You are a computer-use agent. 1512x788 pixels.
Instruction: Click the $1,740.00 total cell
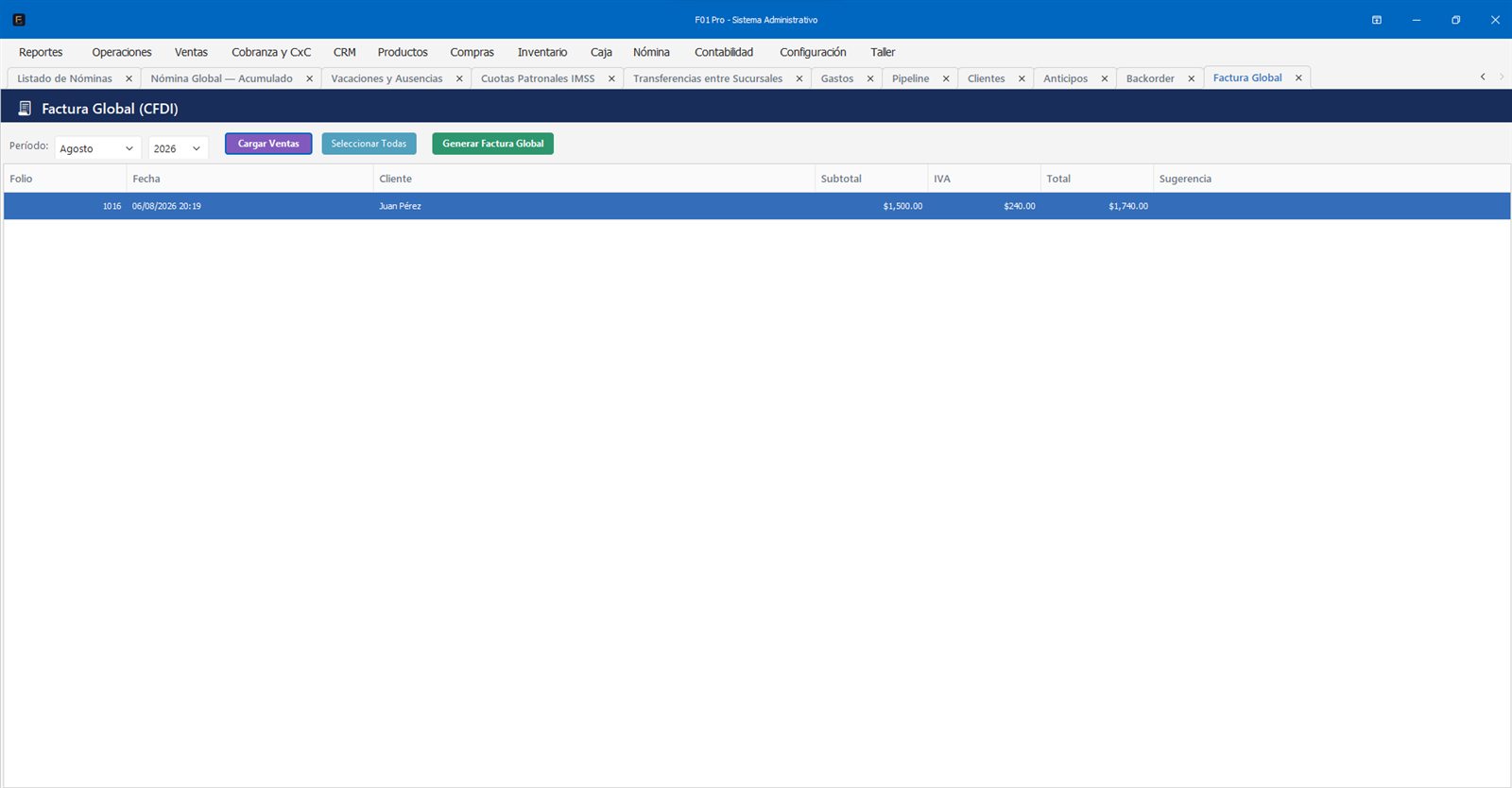click(1097, 206)
